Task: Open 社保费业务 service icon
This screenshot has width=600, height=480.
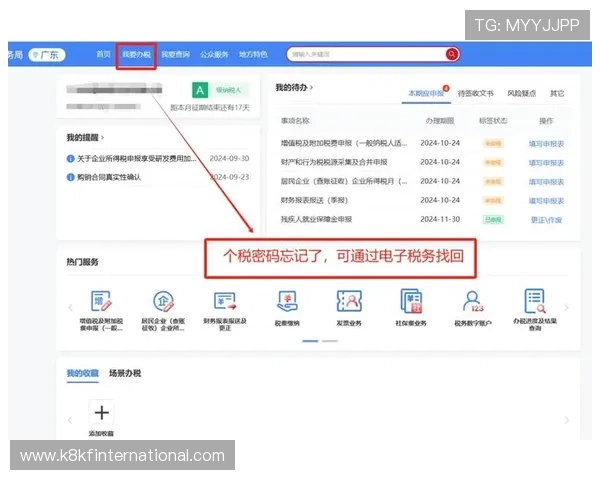Action: point(411,301)
